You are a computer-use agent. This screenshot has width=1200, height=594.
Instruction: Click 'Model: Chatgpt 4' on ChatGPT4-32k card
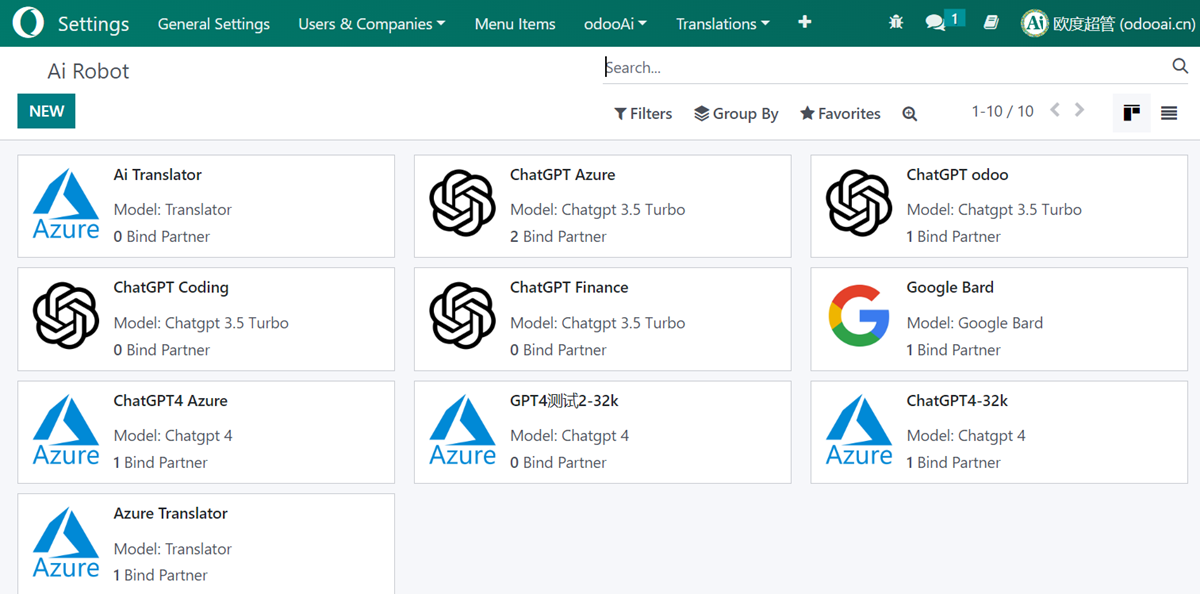click(x=966, y=436)
